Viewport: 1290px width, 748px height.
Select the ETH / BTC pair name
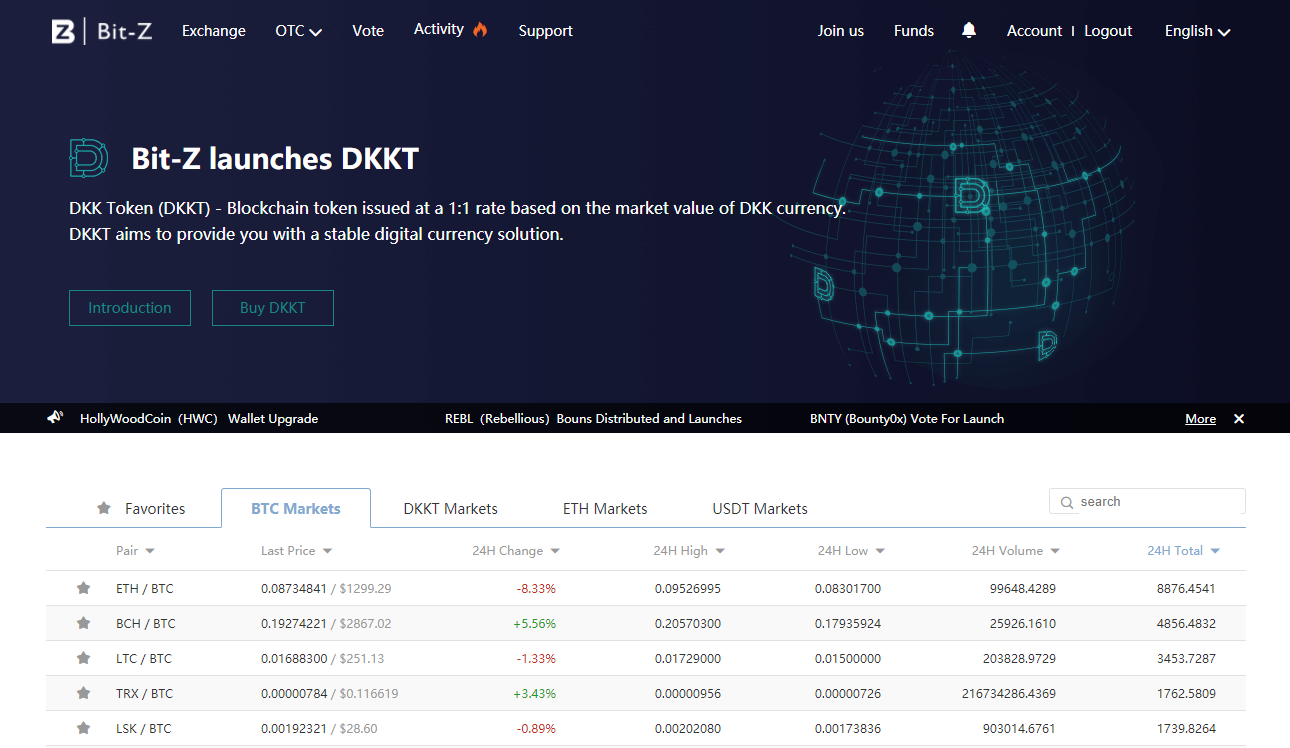tap(145, 588)
